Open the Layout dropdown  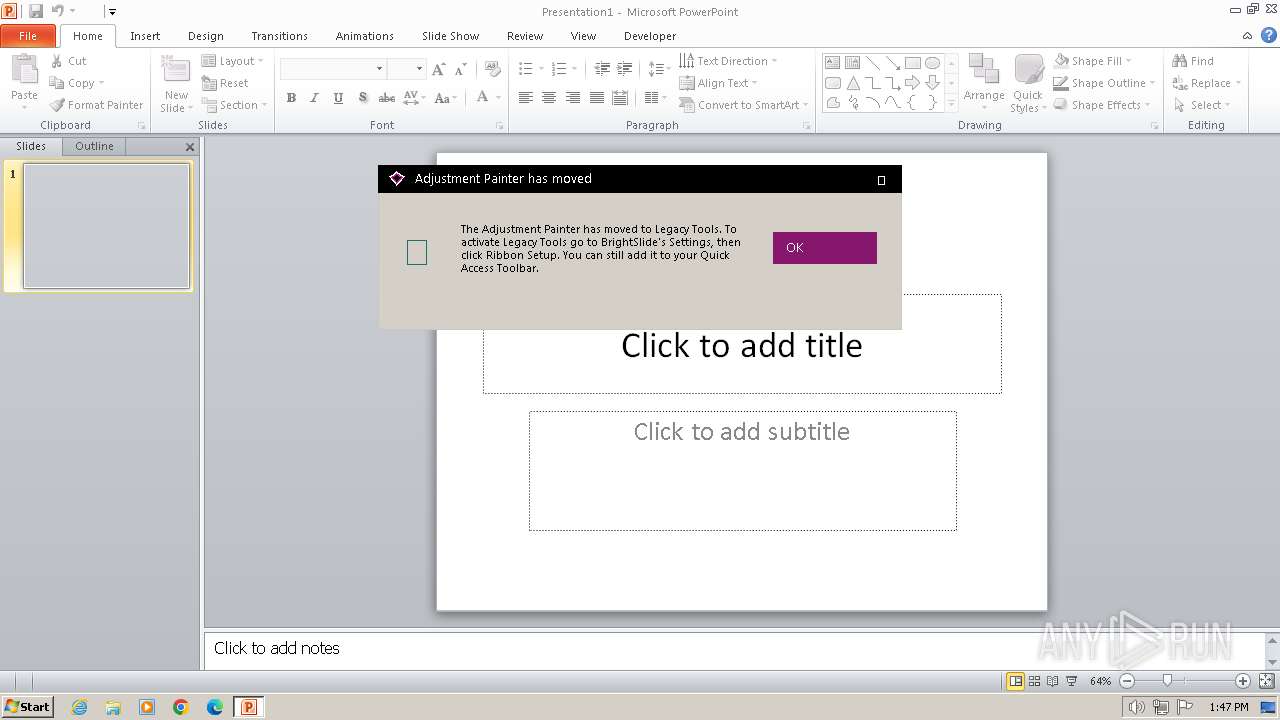[232, 61]
